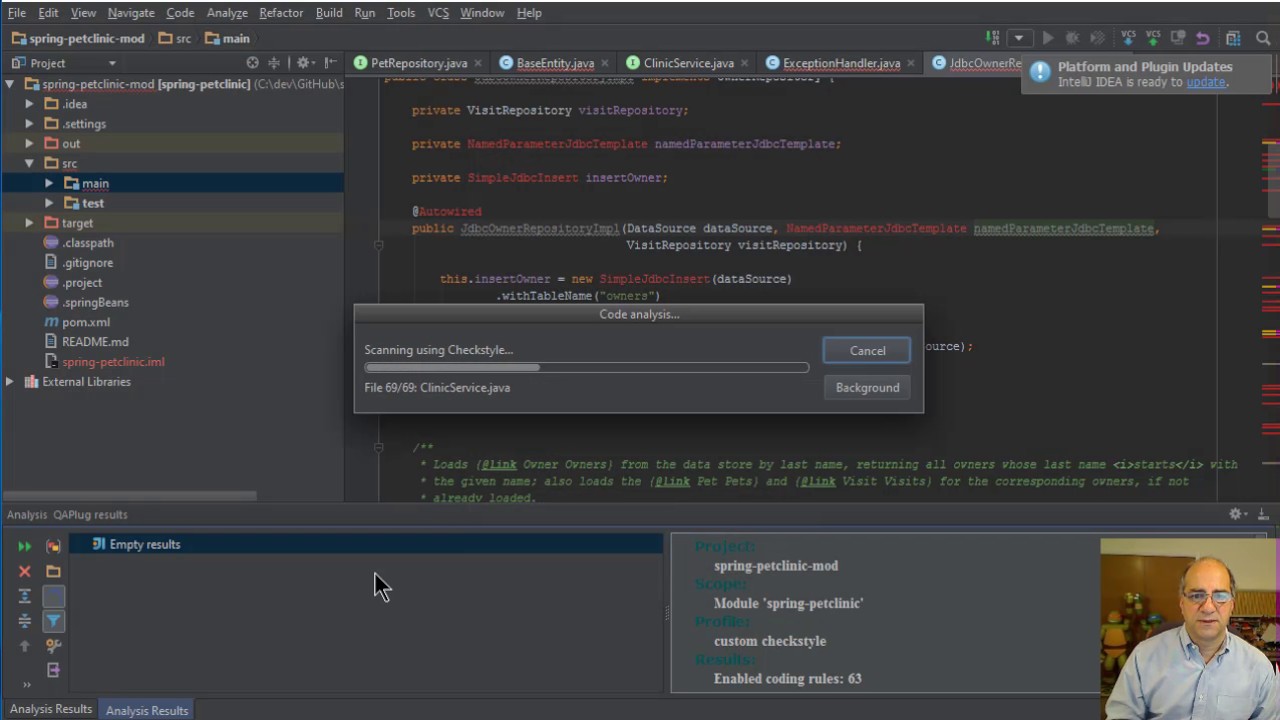Click green double-arrow rerun analysis icon
The width and height of the screenshot is (1280, 720).
coord(25,546)
